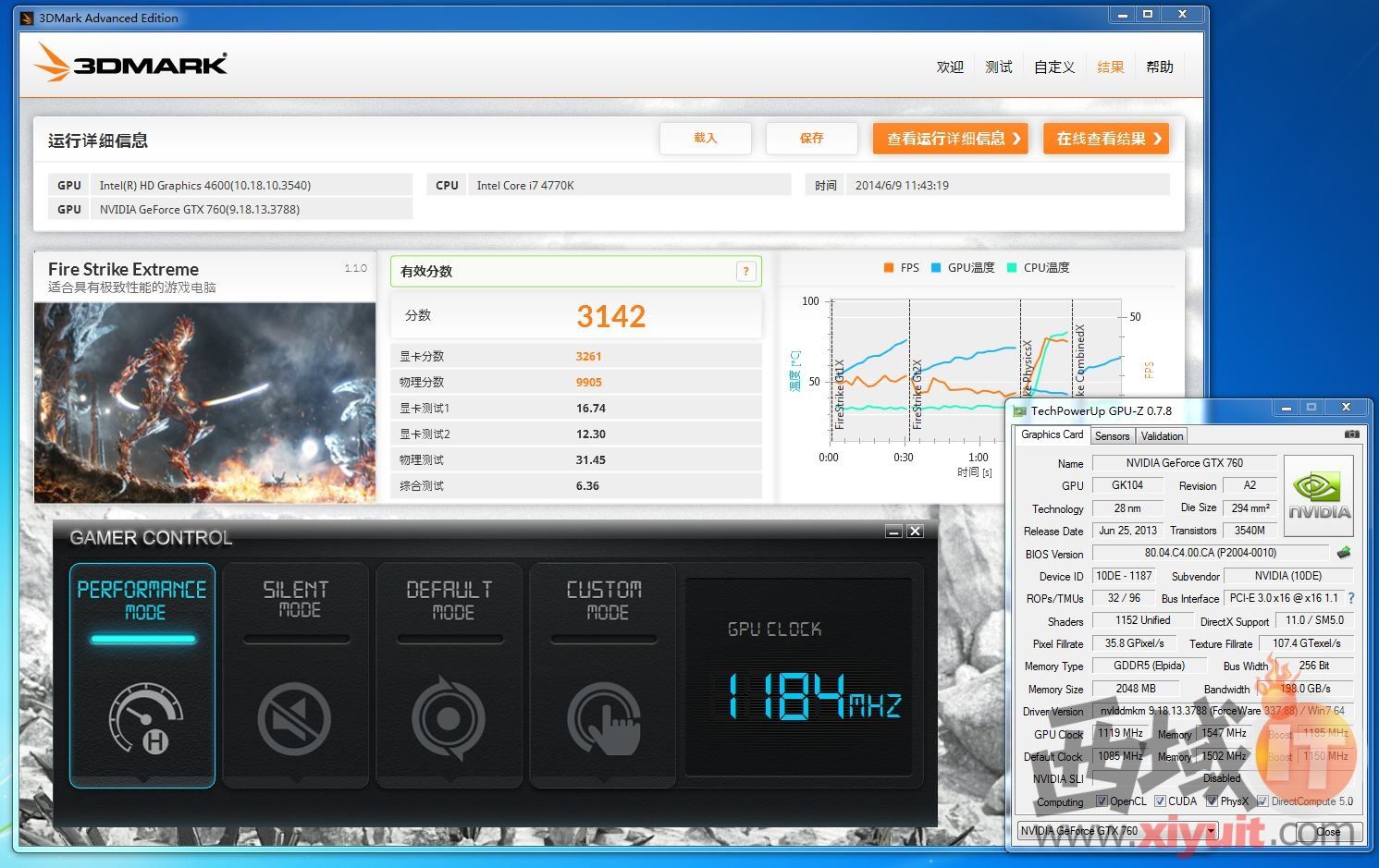Image resolution: width=1379 pixels, height=868 pixels.
Task: Toggle the OpenCL checkbox in GPU-Z
Action: pos(1102,801)
